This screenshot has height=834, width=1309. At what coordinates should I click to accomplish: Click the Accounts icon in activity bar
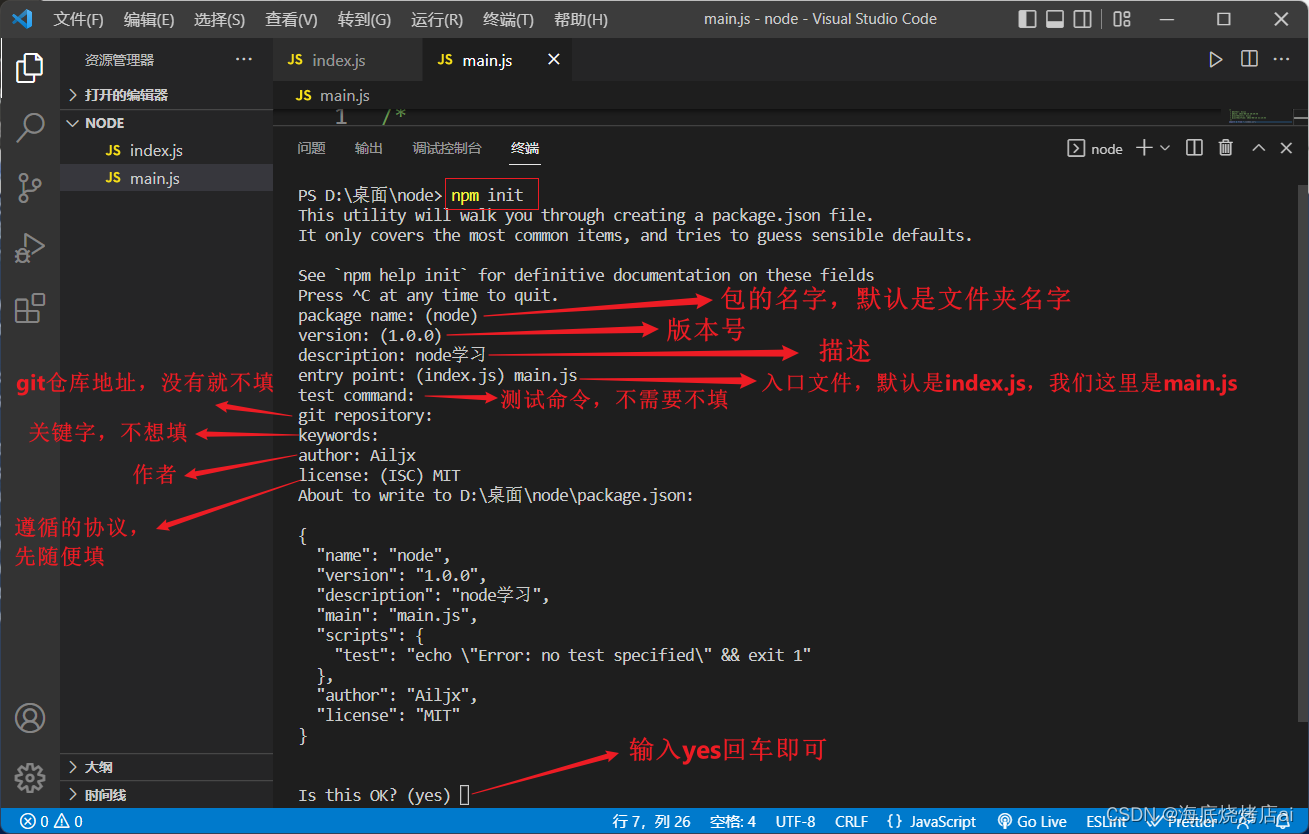30,718
